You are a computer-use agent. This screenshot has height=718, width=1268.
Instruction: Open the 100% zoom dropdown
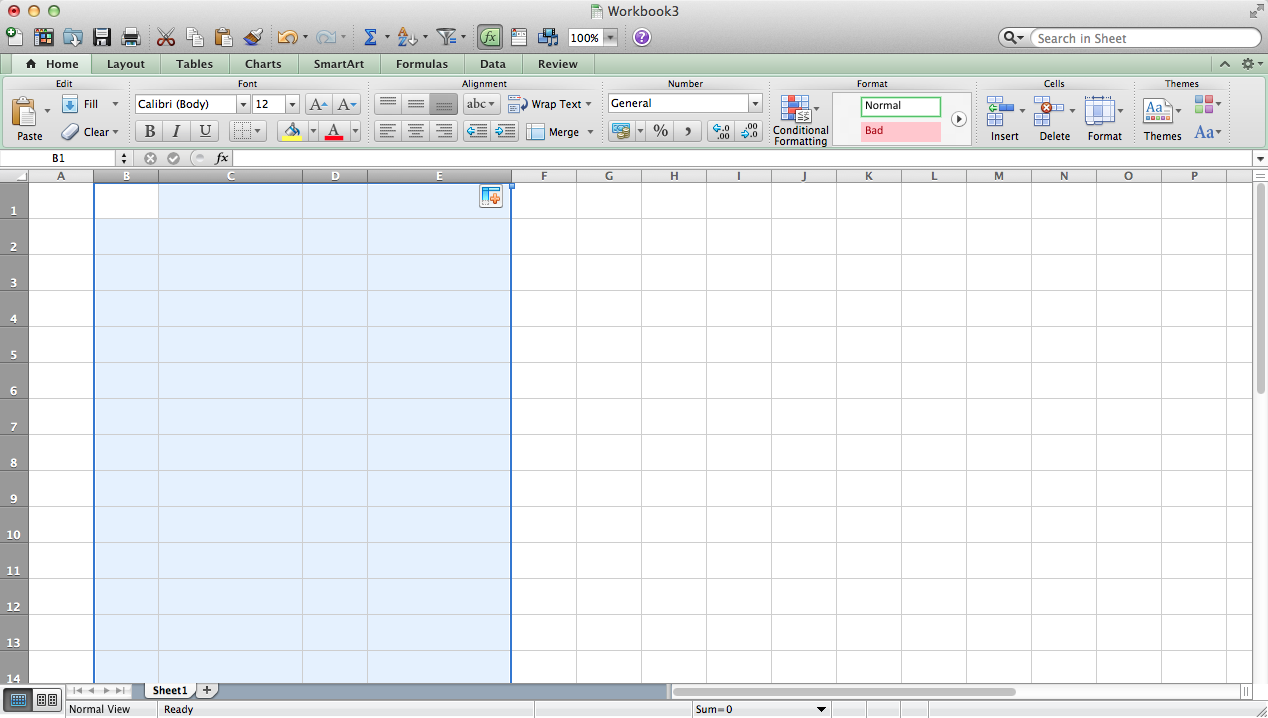pos(610,38)
